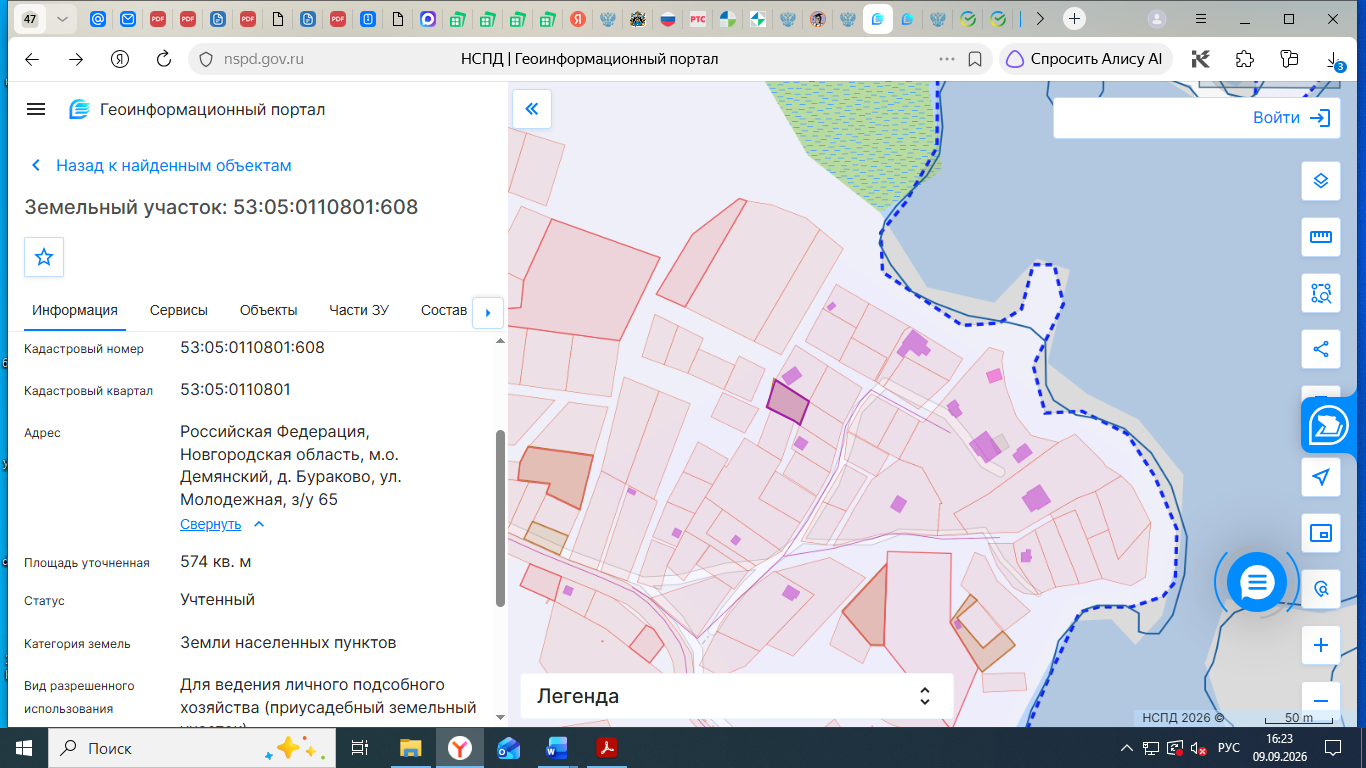1366x768 pixels.
Task: Show more tabs with the right arrow
Action: pyautogui.click(x=487, y=312)
